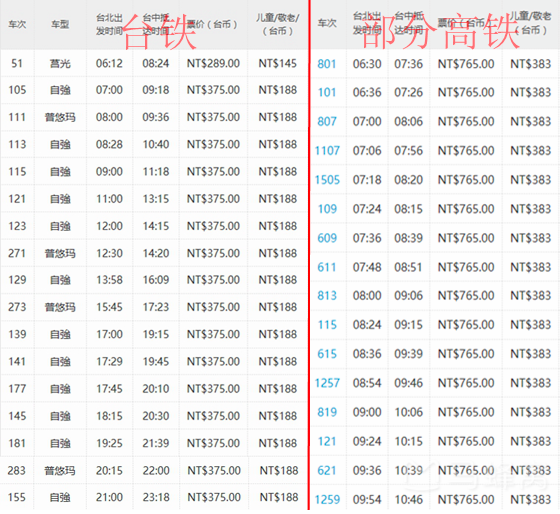Click train number 181 cell
Image resolution: width=560 pixels, height=514 pixels.
pyautogui.click(x=17, y=444)
